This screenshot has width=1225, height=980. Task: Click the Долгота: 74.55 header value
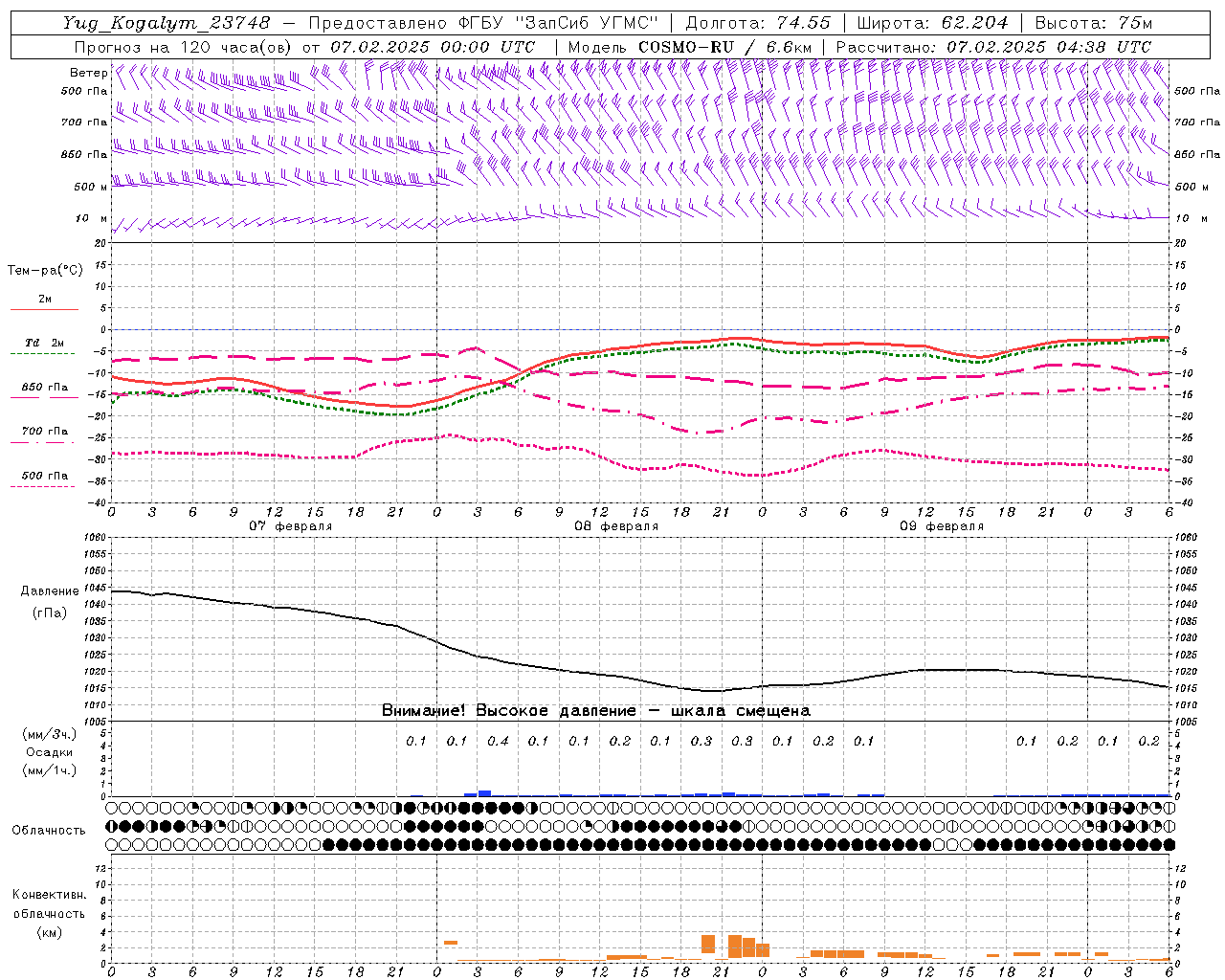coord(758,23)
